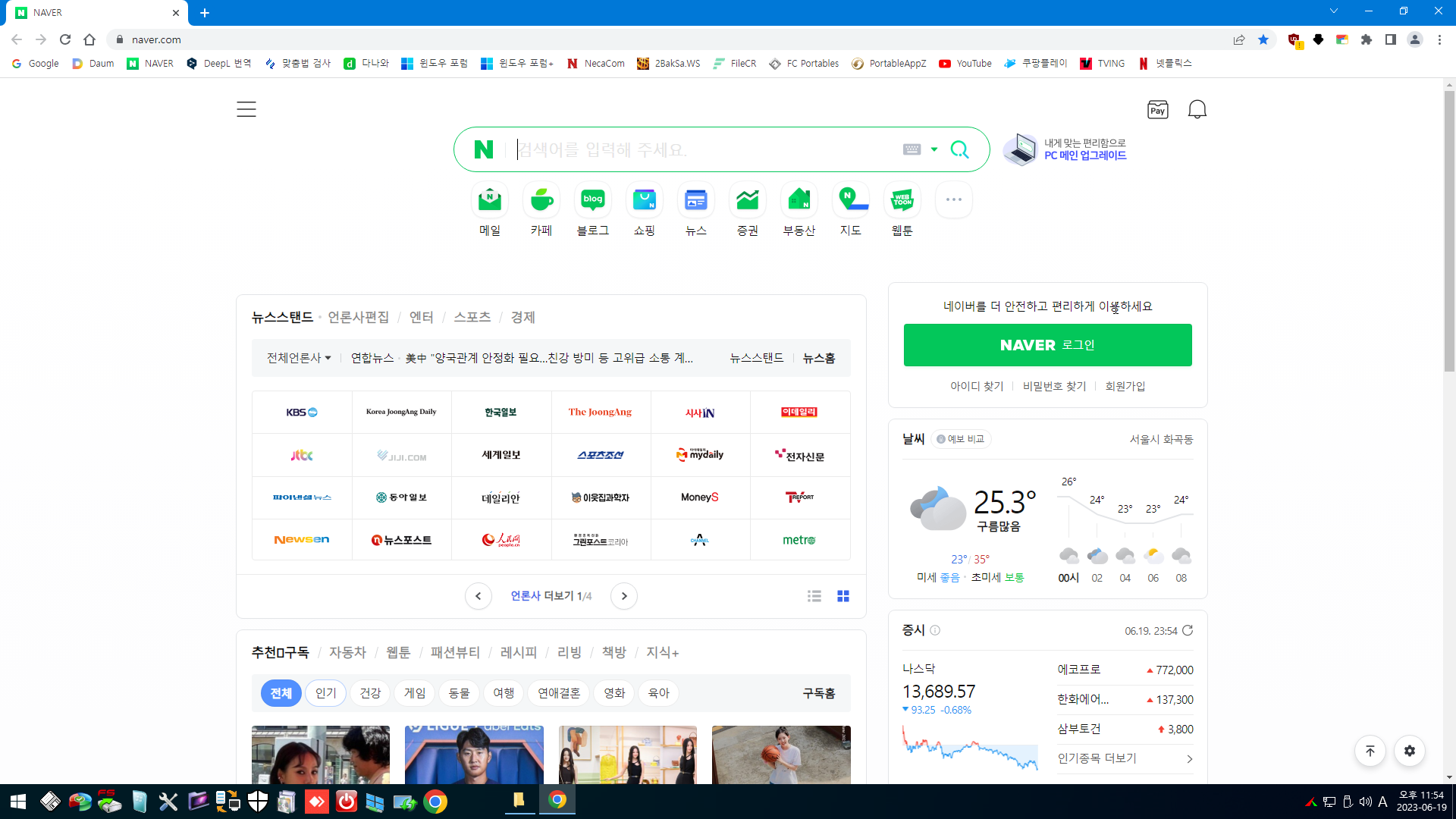Open Chrome tab search dropdown arrow
Image resolution: width=1456 pixels, height=819 pixels.
[x=1334, y=11]
